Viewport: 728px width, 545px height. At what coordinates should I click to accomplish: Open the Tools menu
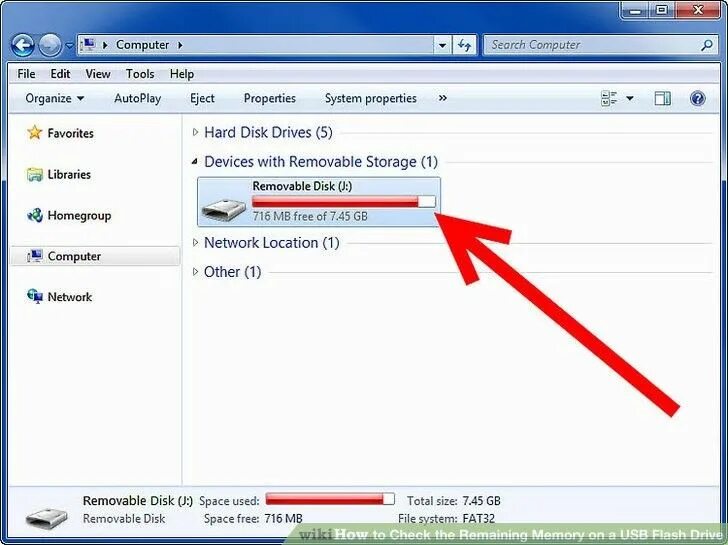(x=140, y=74)
